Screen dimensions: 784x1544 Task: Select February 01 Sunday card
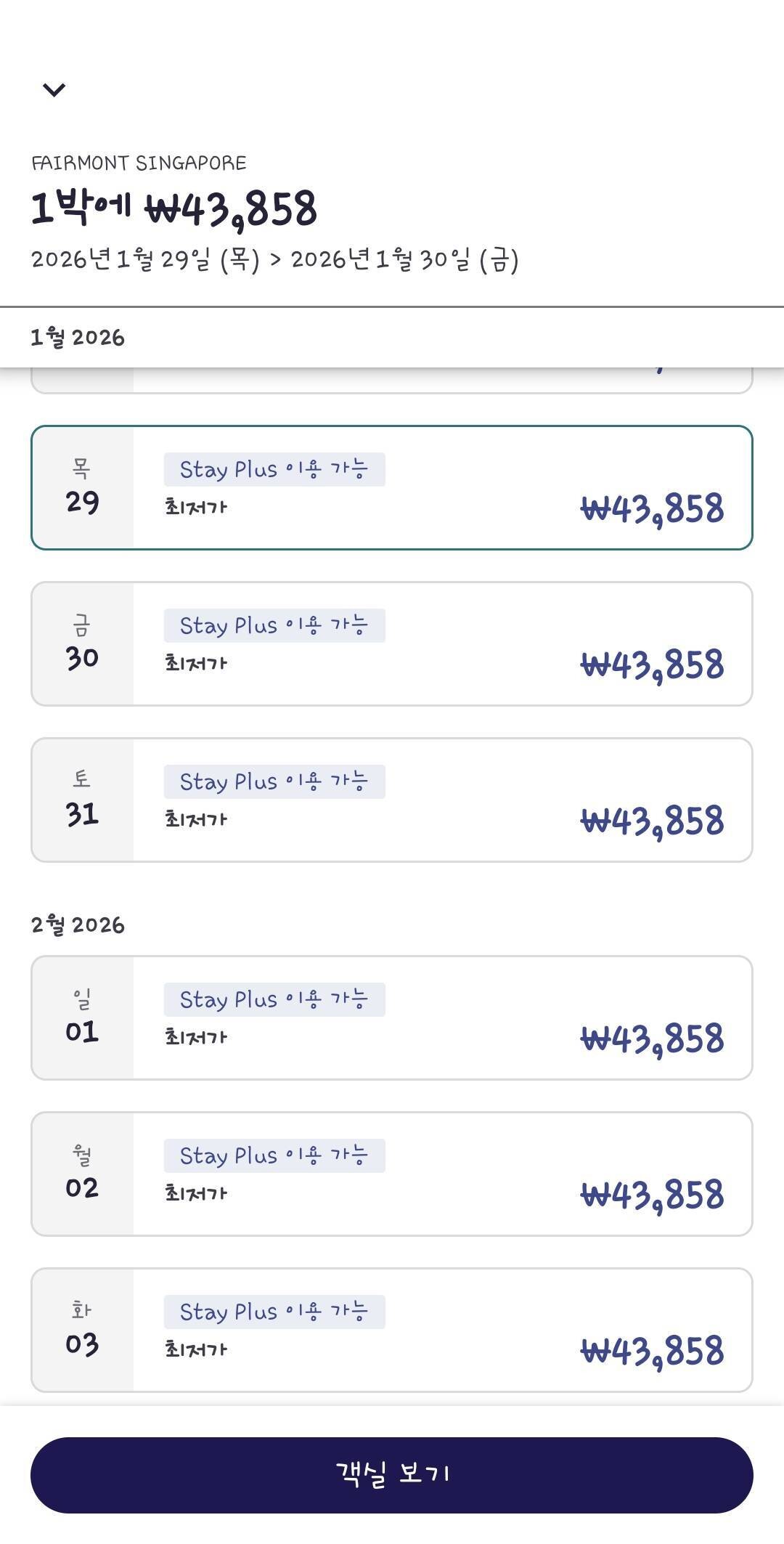[x=392, y=1017]
